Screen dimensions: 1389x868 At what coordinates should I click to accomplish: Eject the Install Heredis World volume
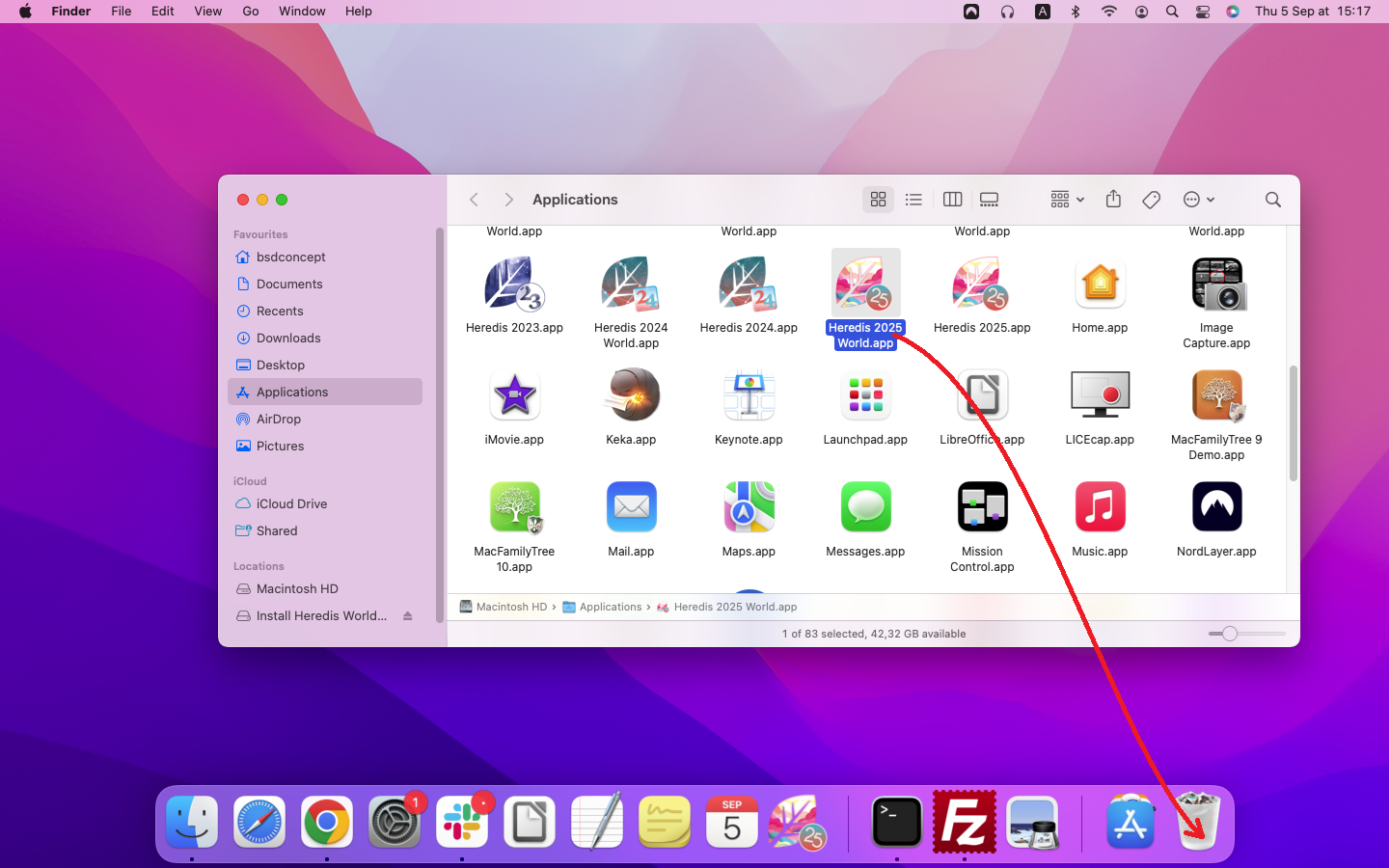(x=408, y=616)
